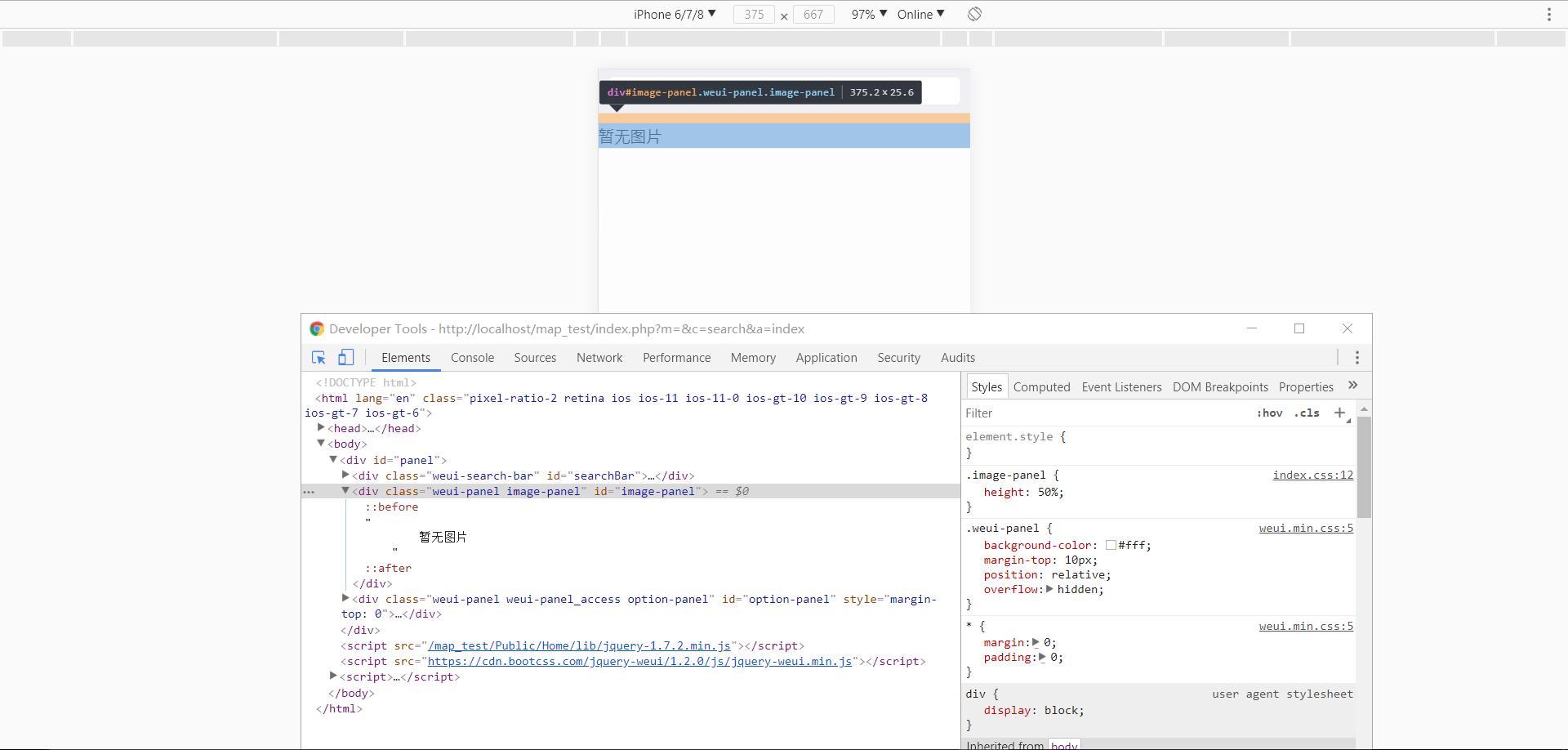Click the element.style rule block
The width and height of the screenshot is (1568, 750).
pos(1160,444)
